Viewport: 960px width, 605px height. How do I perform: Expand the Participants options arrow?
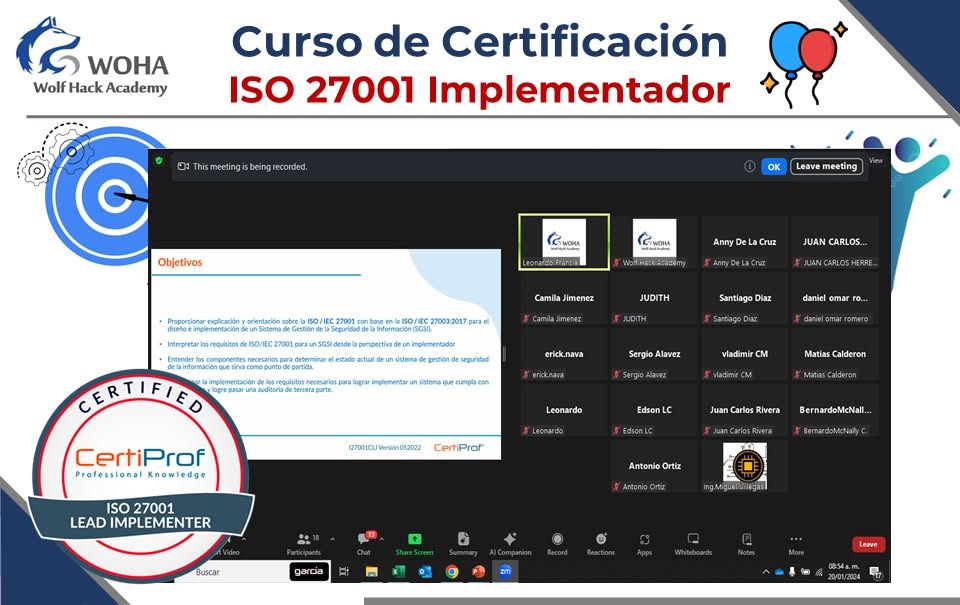pyautogui.click(x=332, y=539)
